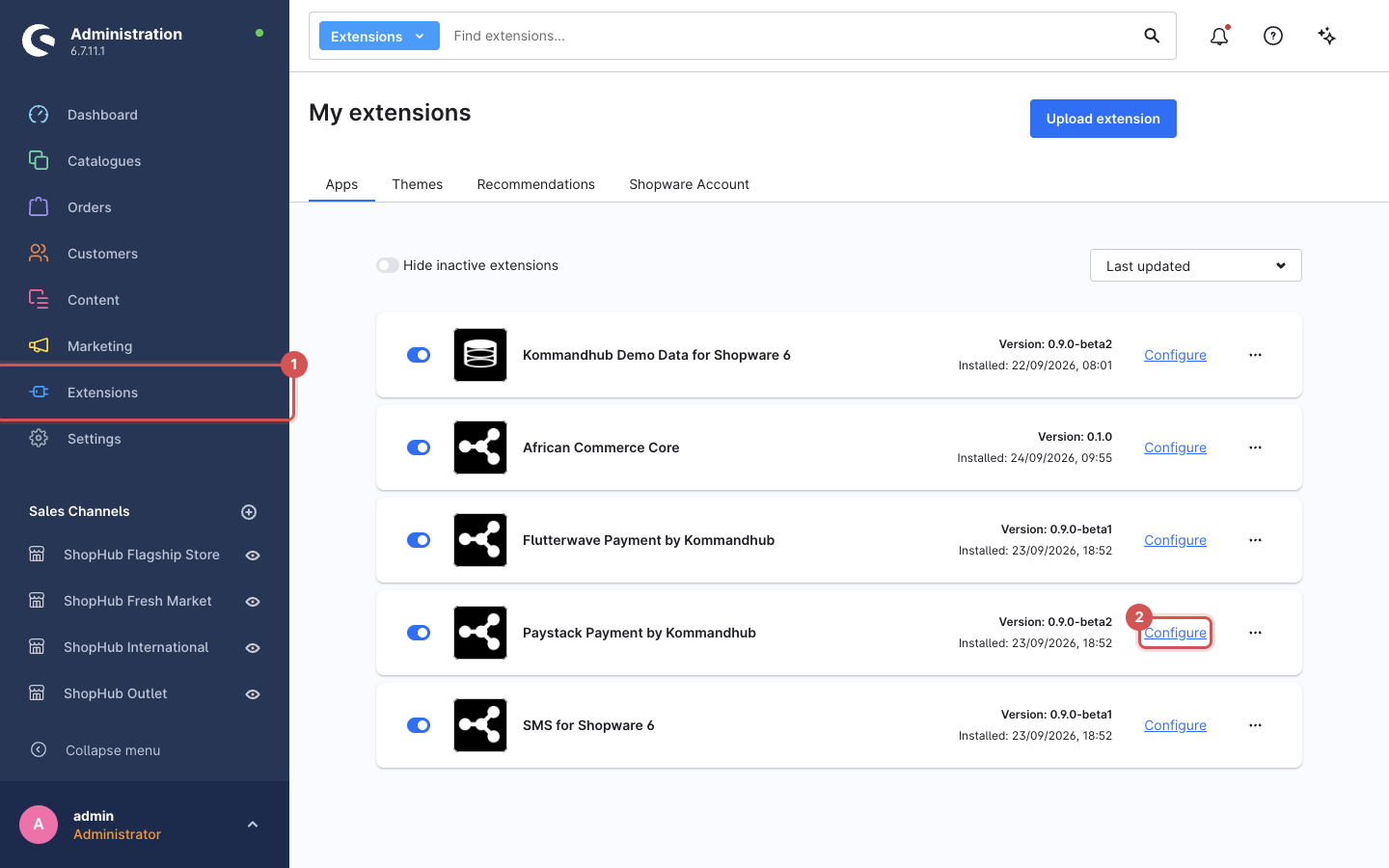Click the Upload extension button

[1103, 119]
